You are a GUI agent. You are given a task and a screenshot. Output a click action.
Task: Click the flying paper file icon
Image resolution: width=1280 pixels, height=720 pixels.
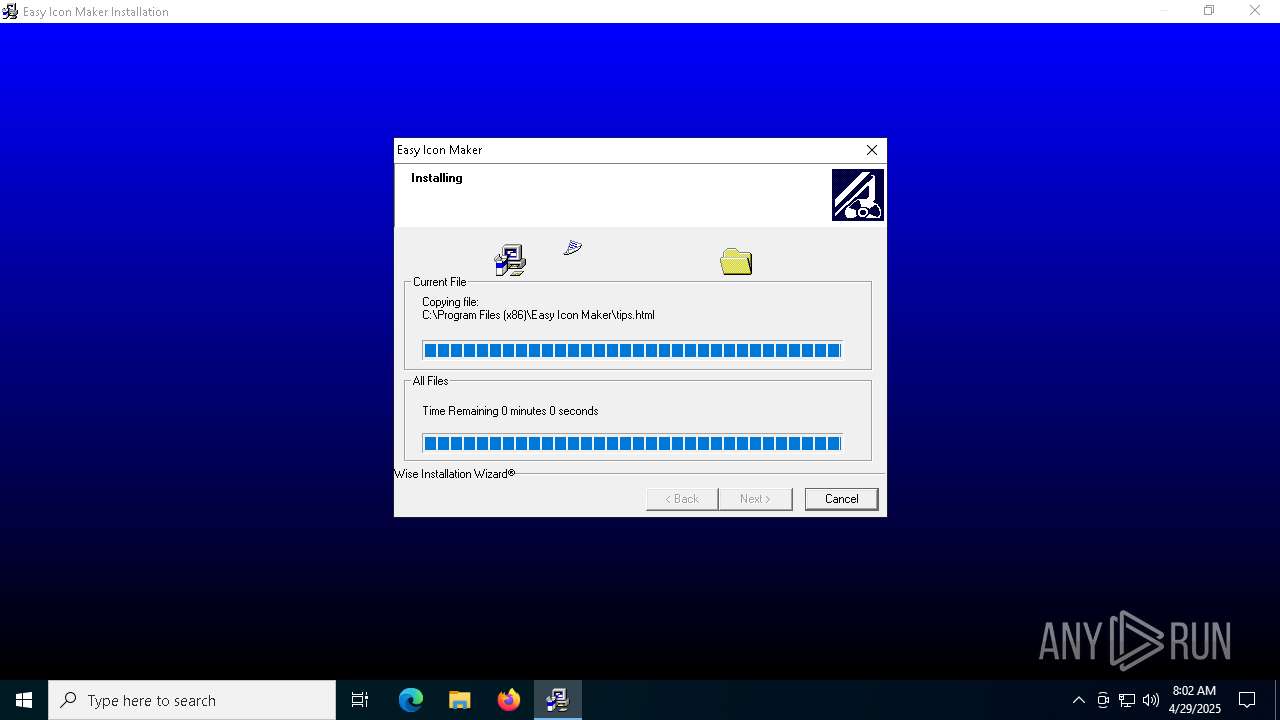[572, 247]
